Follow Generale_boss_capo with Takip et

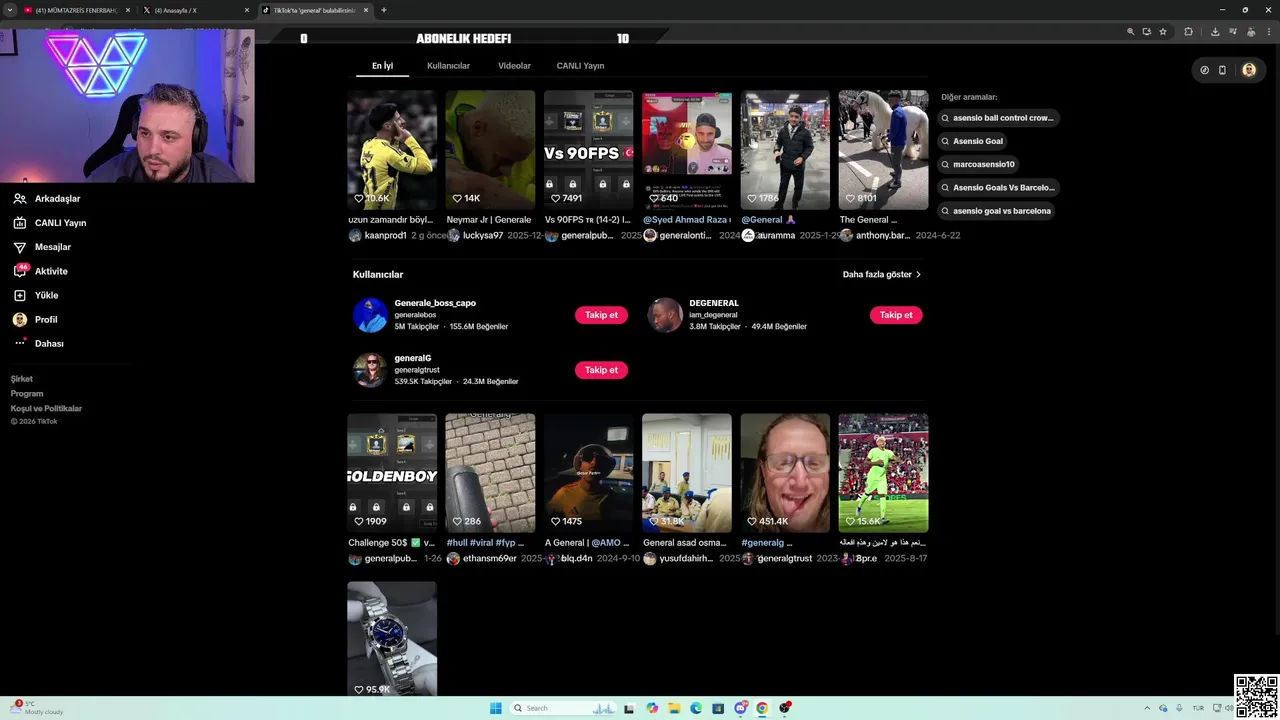(601, 315)
